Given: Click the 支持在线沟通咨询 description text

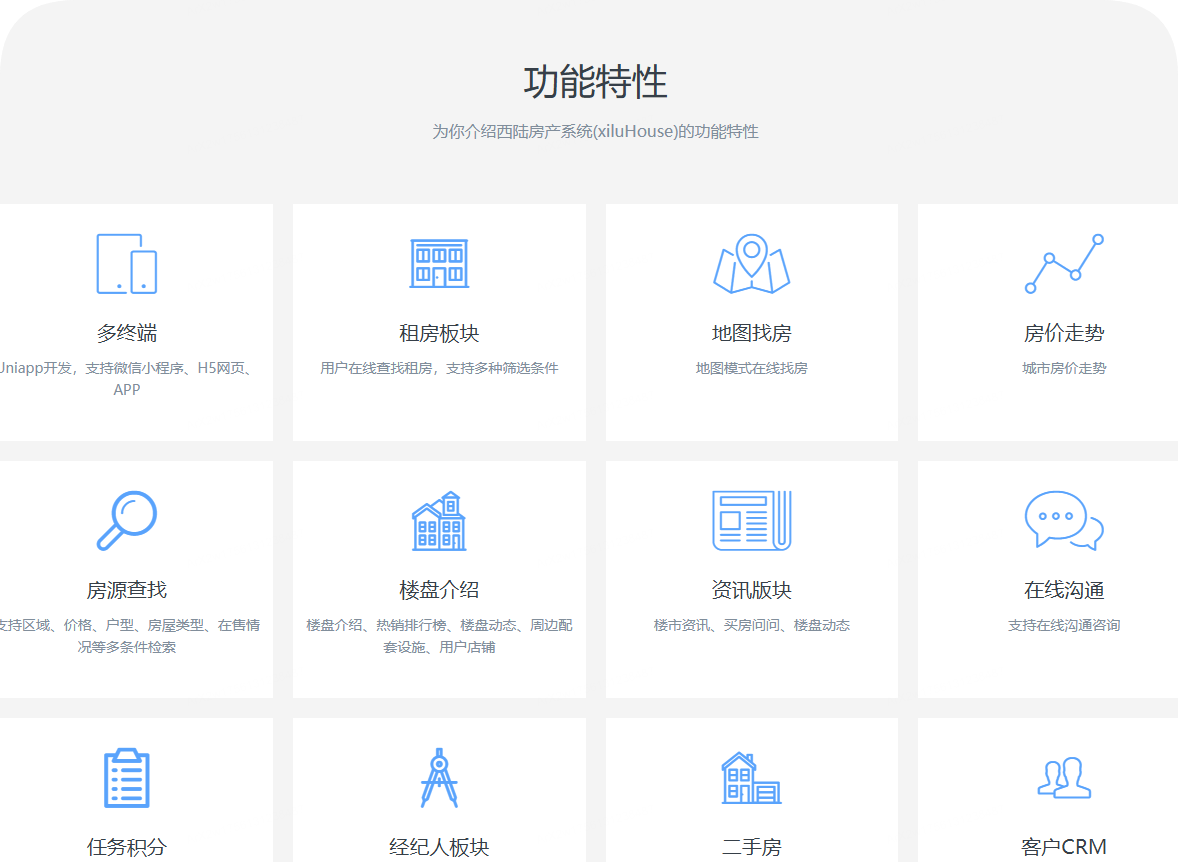Looking at the screenshot, I should point(1064,625).
